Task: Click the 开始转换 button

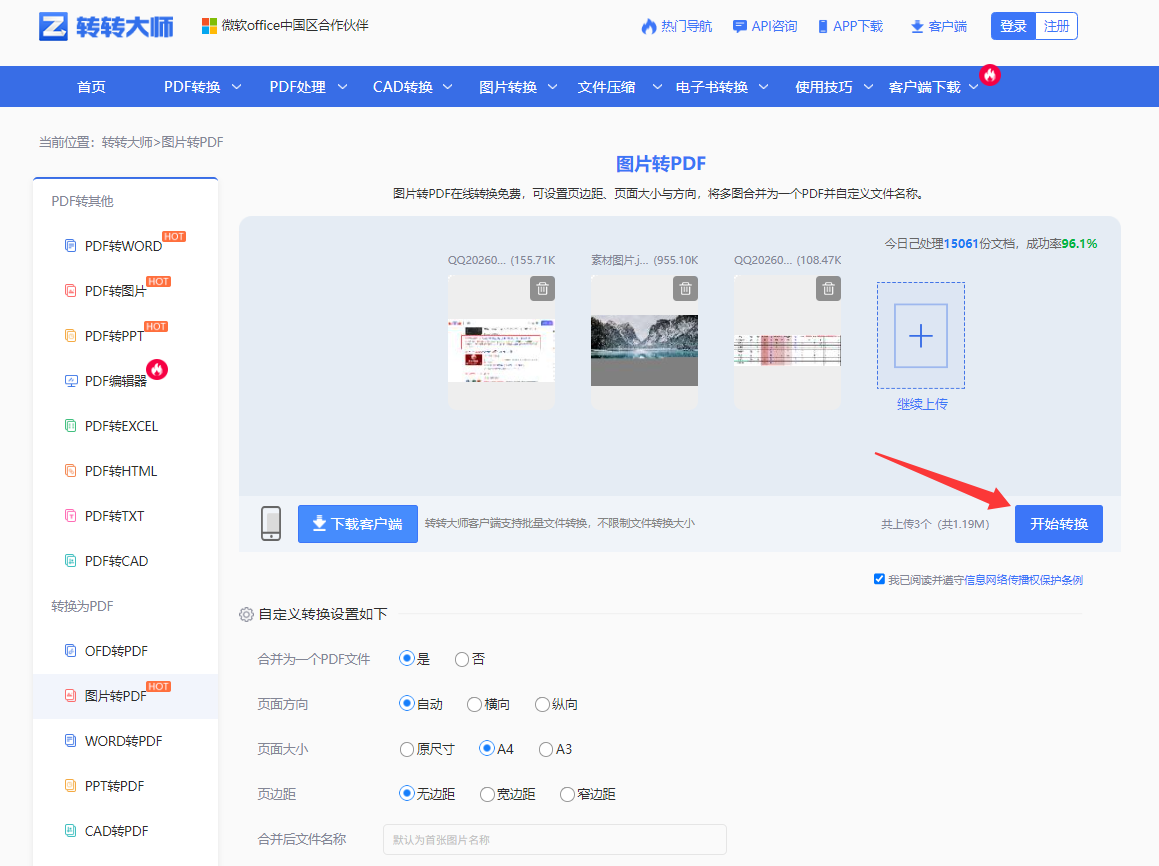Action: click(1058, 524)
